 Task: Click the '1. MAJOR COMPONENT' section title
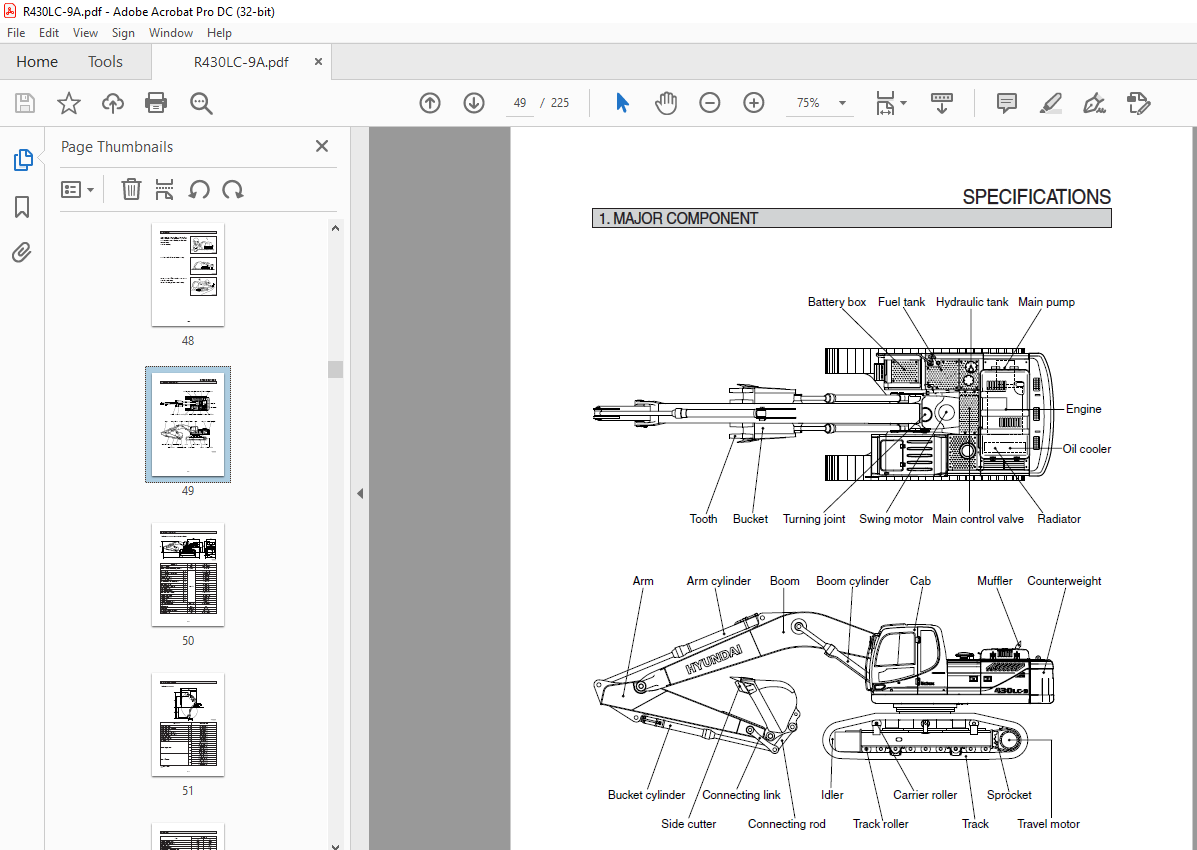pos(678,218)
